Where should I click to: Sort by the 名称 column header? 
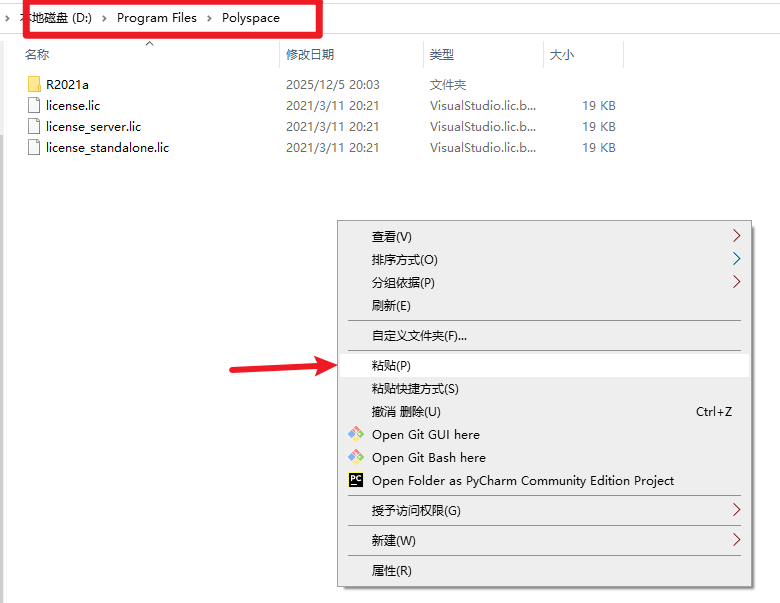pos(37,54)
